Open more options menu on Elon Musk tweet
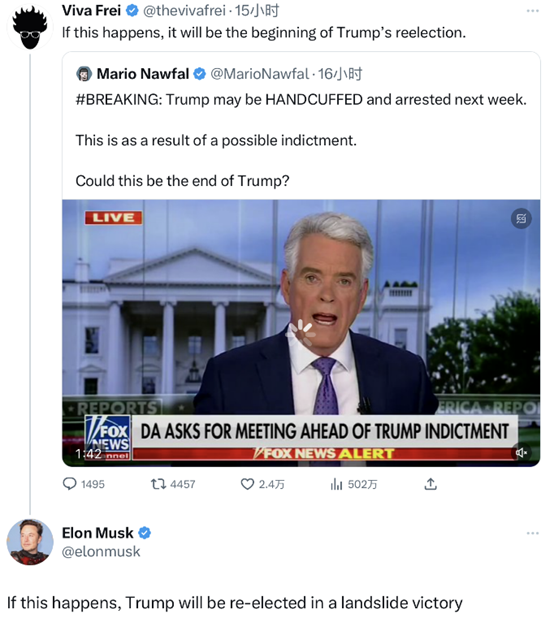 pyautogui.click(x=532, y=533)
